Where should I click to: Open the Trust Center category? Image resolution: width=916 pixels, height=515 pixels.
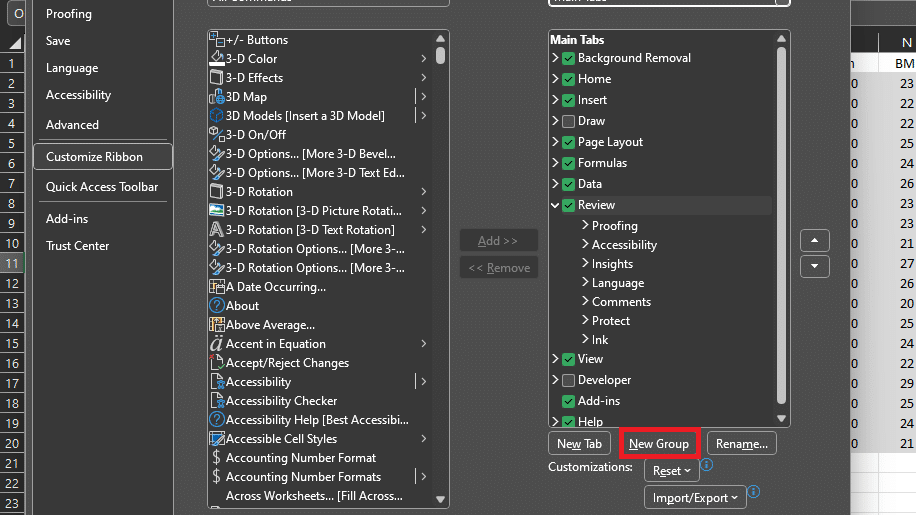click(x=78, y=246)
